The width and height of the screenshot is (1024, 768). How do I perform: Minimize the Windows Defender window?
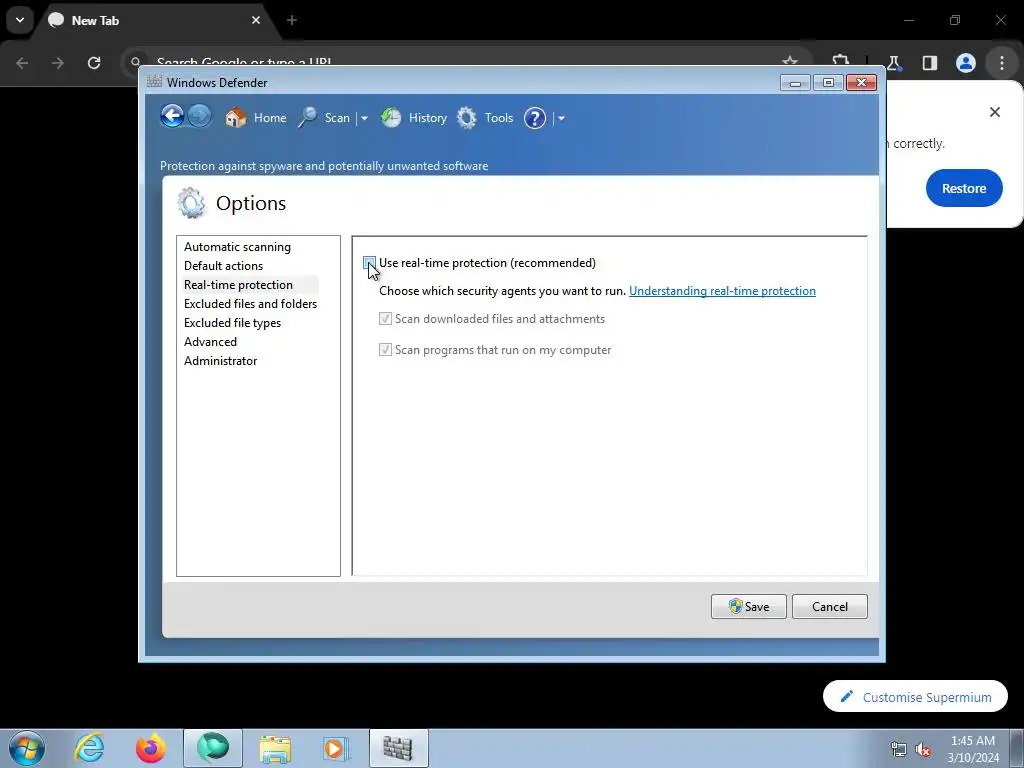coord(795,83)
